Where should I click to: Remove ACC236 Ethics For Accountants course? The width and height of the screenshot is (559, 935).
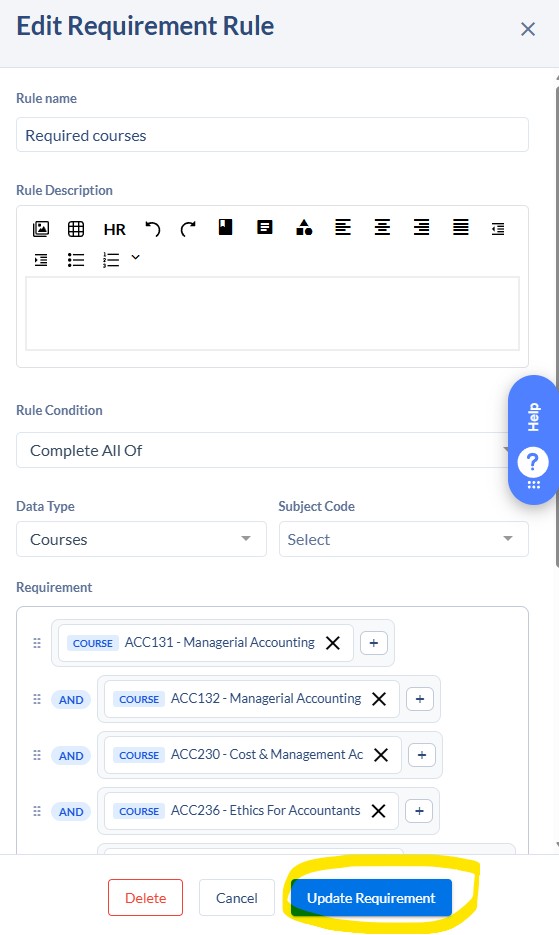(x=378, y=811)
